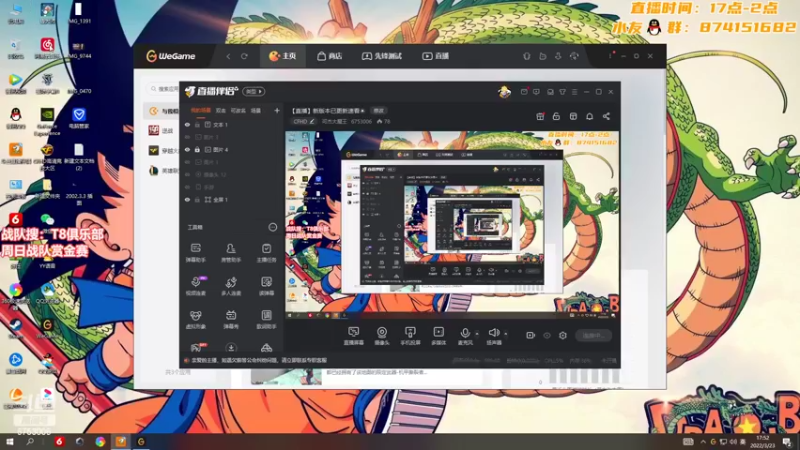Switch to the second scene tab

pyautogui.click(x=221, y=110)
